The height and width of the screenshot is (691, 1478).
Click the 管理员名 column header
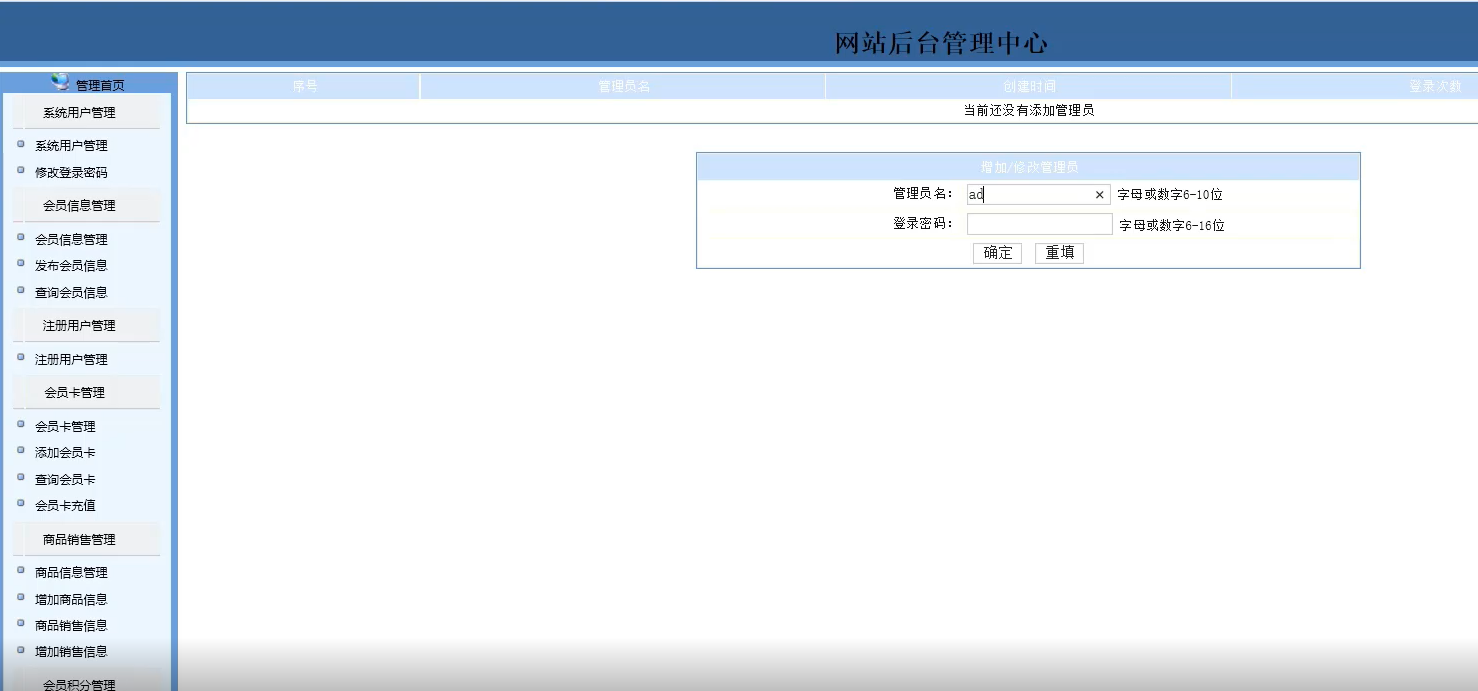click(624, 87)
